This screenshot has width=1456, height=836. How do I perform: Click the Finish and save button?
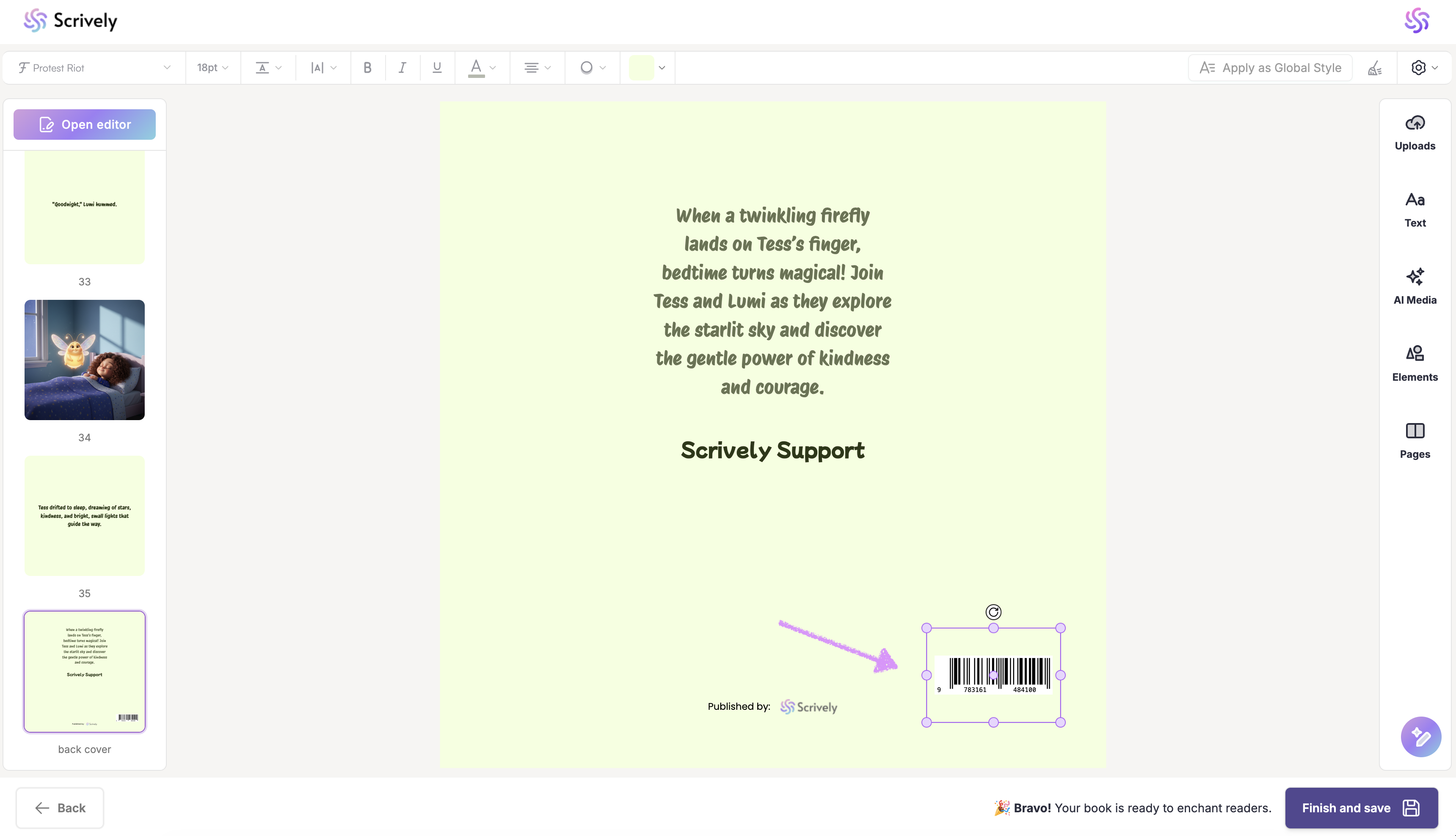pos(1360,807)
